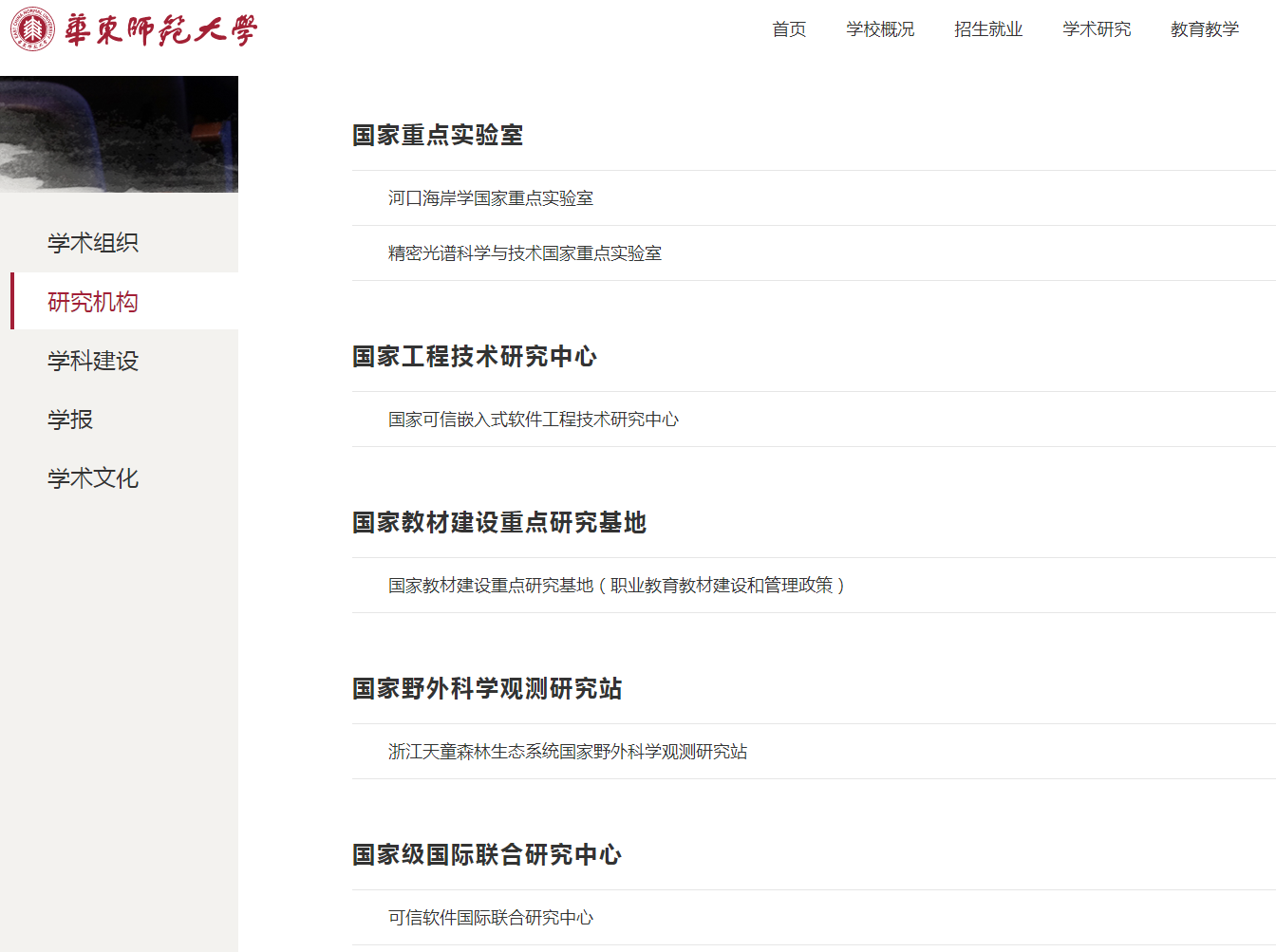Click the sidebar banner image thumbnail
Image resolution: width=1276 pixels, height=952 pixels.
point(119,133)
